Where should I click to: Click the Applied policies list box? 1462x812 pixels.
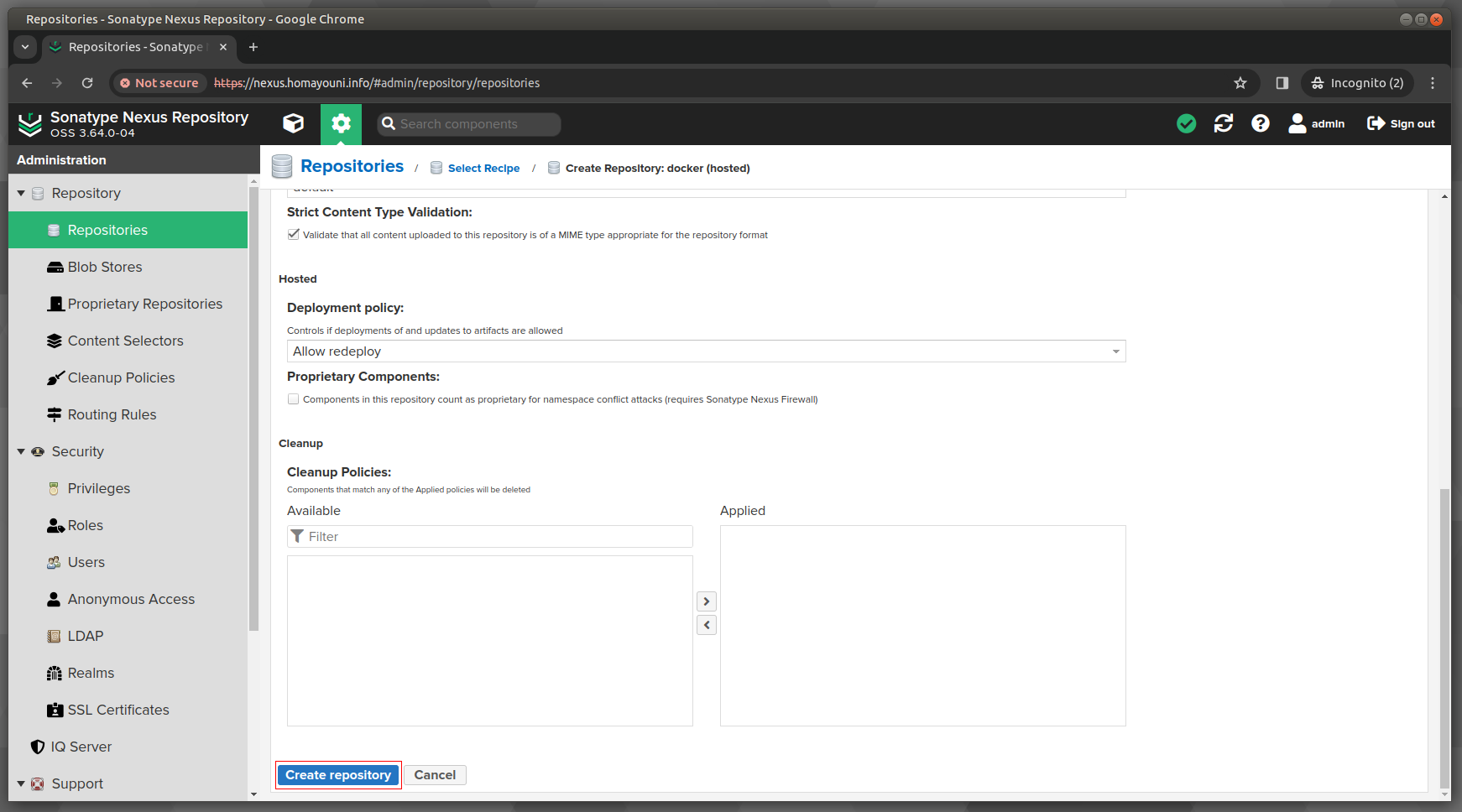click(923, 626)
